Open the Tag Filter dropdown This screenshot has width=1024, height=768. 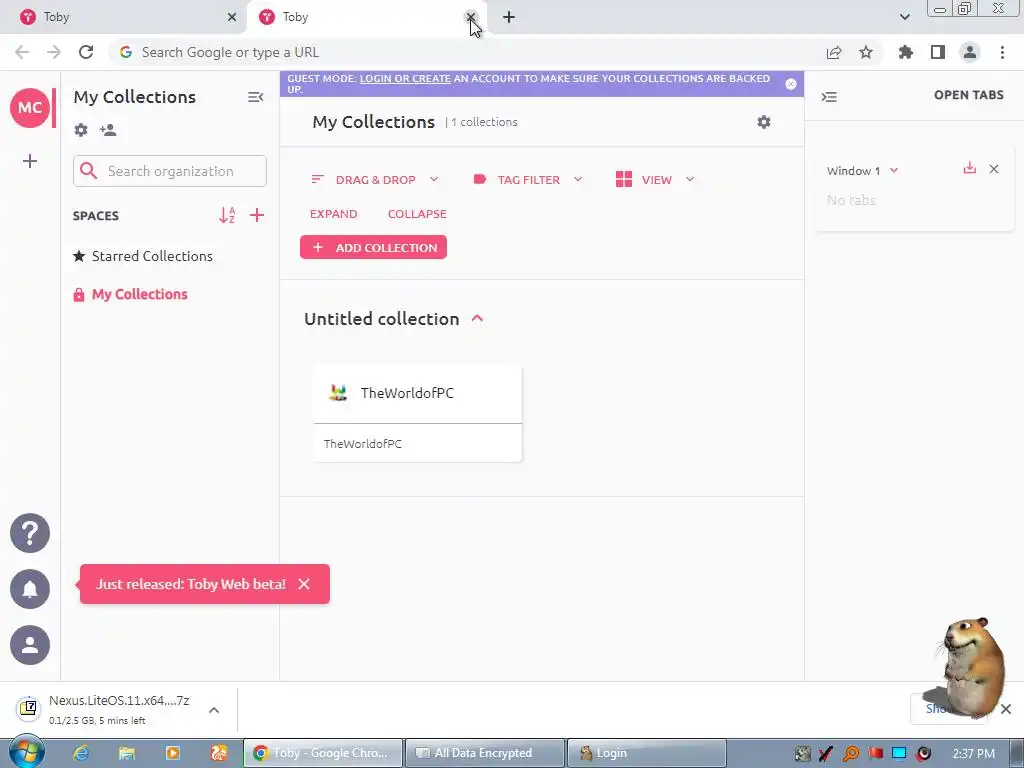528,180
